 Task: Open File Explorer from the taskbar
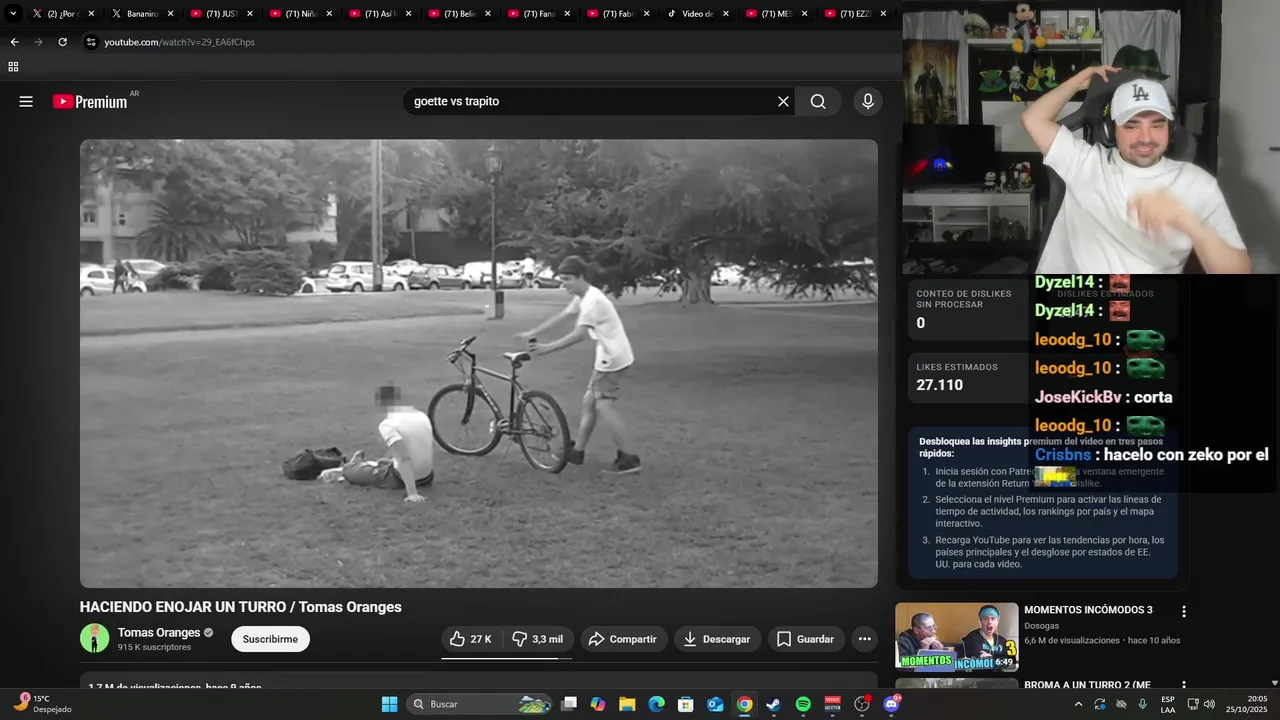pyautogui.click(x=627, y=704)
